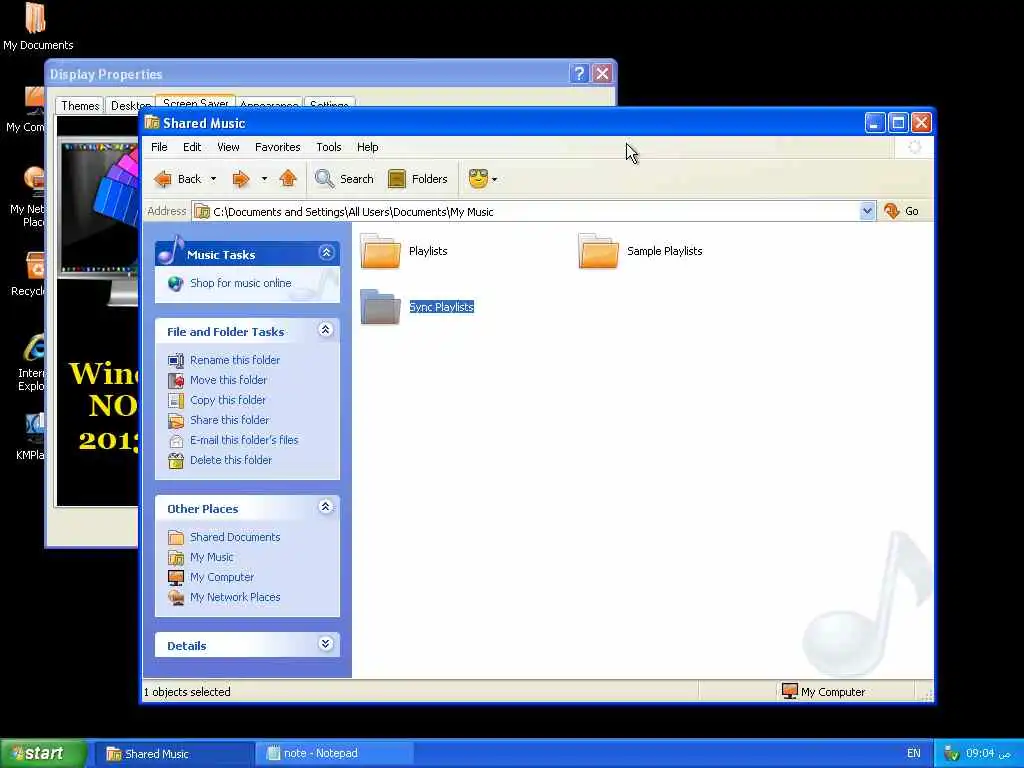Open the Start menu
Screen dimensions: 1024x768
point(43,754)
